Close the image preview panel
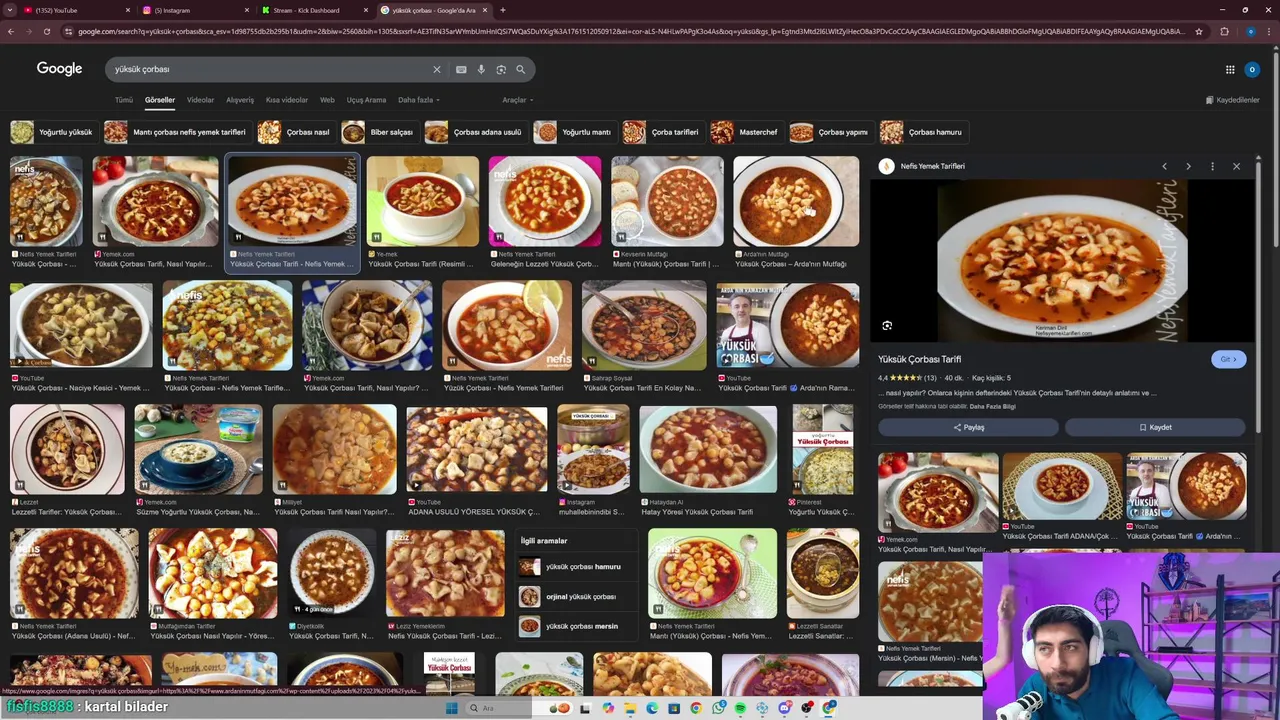1280x720 pixels. pos(1236,166)
